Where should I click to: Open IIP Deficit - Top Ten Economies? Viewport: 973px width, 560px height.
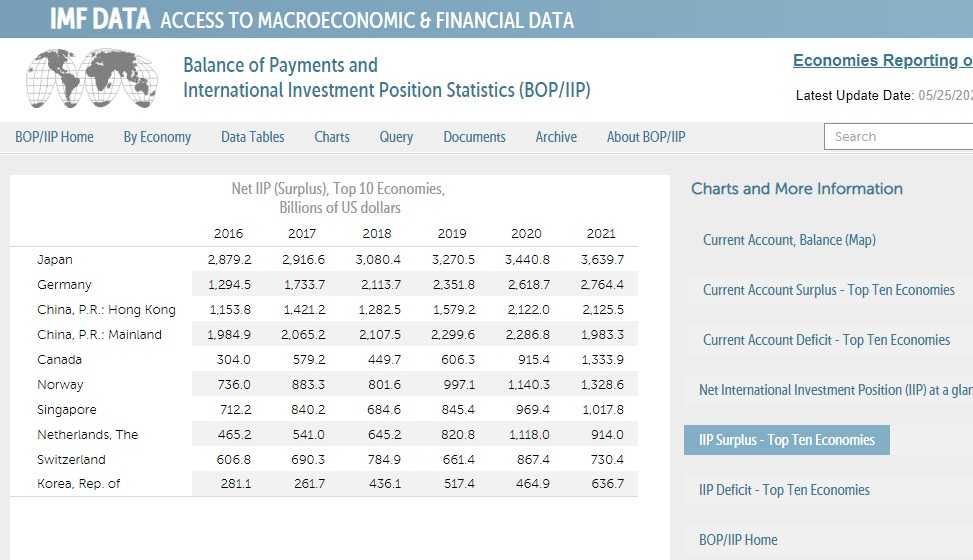[784, 490]
